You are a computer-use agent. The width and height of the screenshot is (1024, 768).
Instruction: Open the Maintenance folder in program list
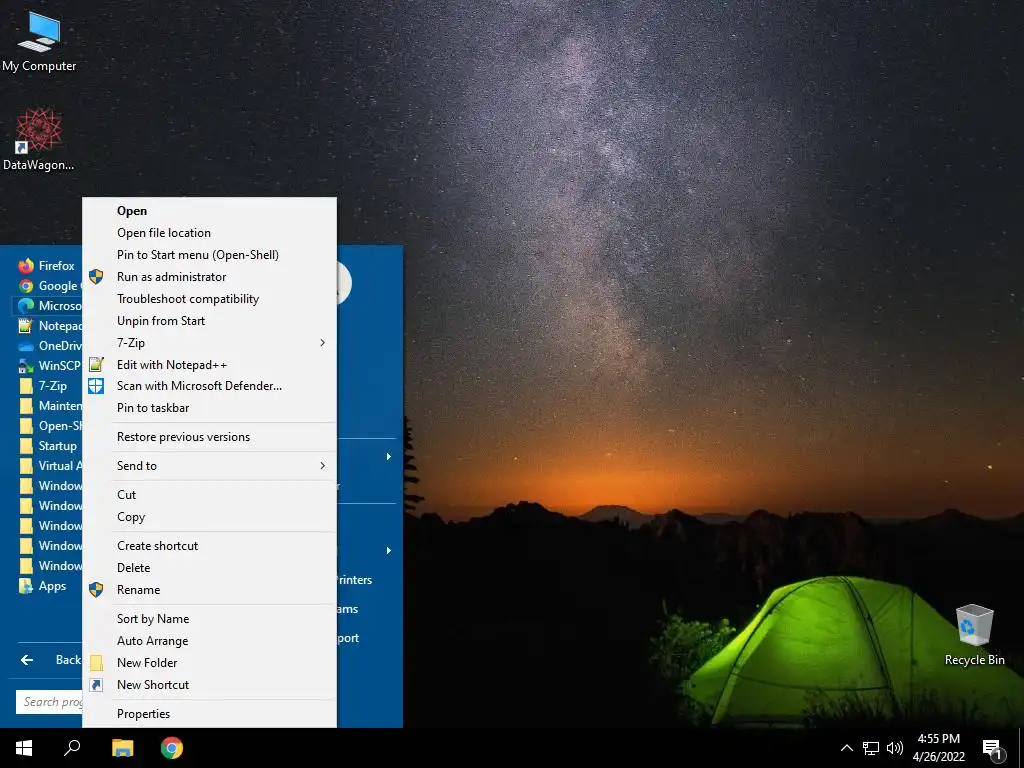click(x=49, y=406)
